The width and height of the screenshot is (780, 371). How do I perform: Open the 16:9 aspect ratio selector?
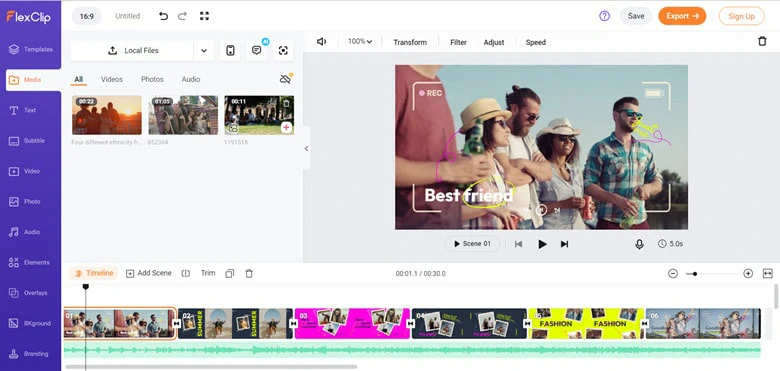pos(87,16)
